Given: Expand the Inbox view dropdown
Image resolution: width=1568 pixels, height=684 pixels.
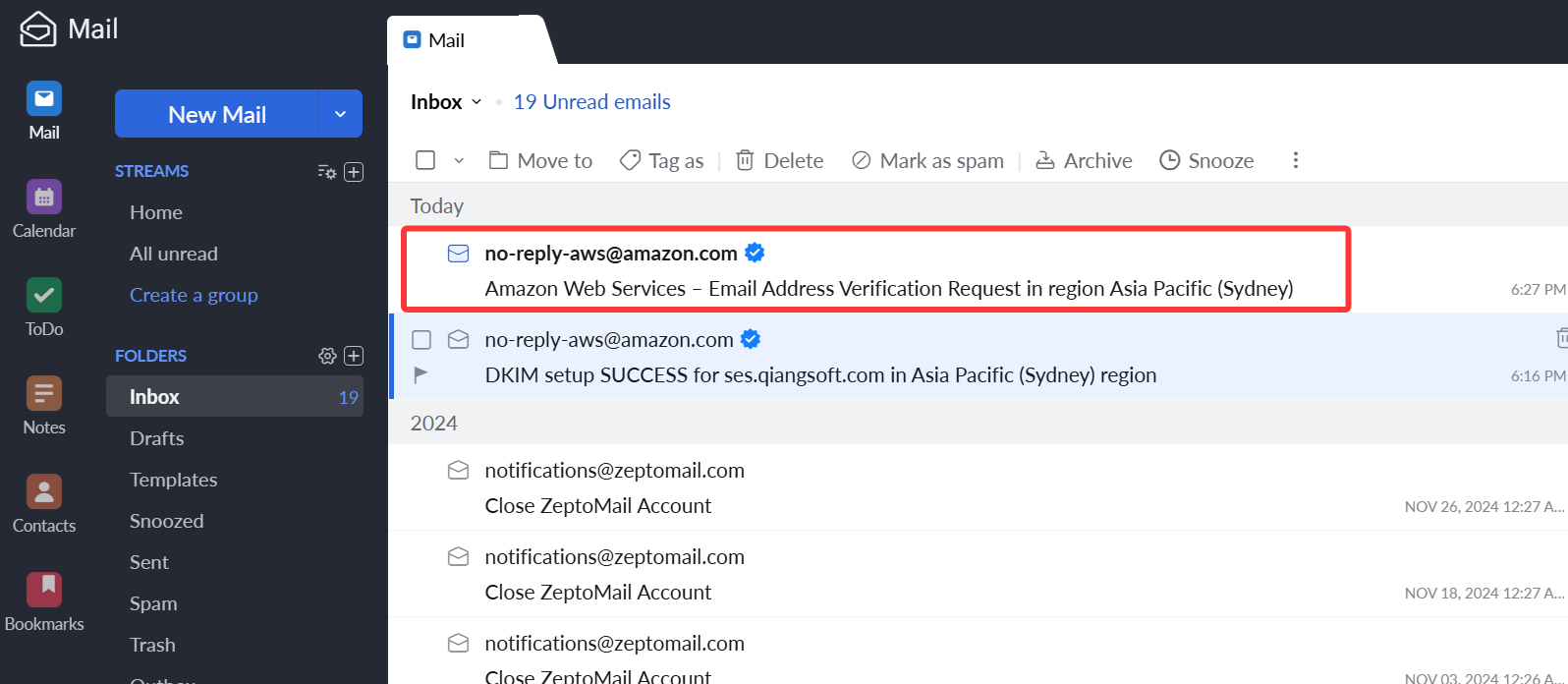Looking at the screenshot, I should (x=476, y=102).
